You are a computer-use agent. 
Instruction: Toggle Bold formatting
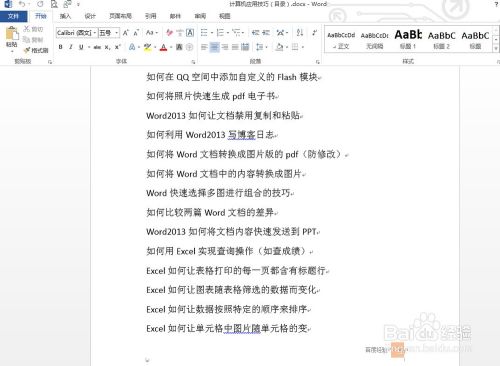(60, 47)
